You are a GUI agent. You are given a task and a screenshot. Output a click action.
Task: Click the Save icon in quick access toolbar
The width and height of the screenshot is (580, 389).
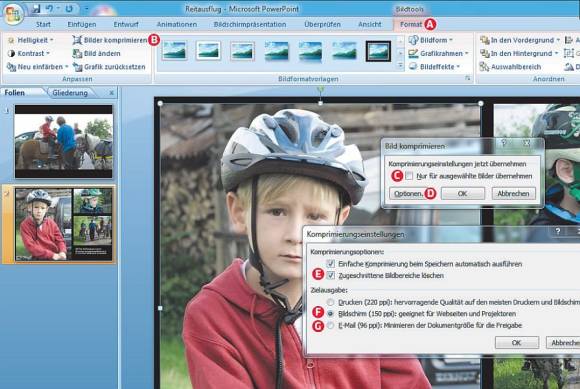pyautogui.click(x=36, y=9)
